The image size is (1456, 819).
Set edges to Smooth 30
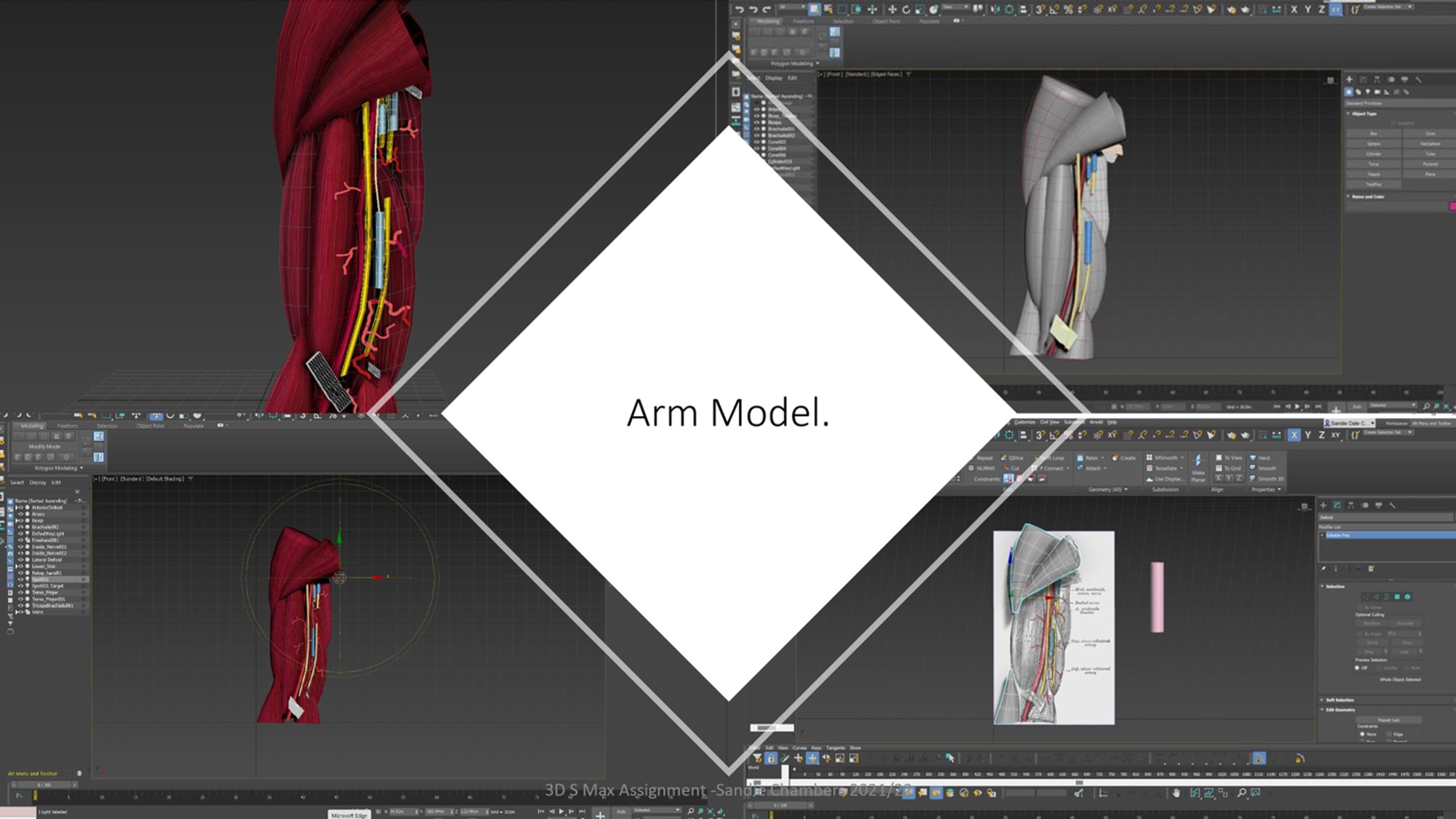pyautogui.click(x=1271, y=479)
